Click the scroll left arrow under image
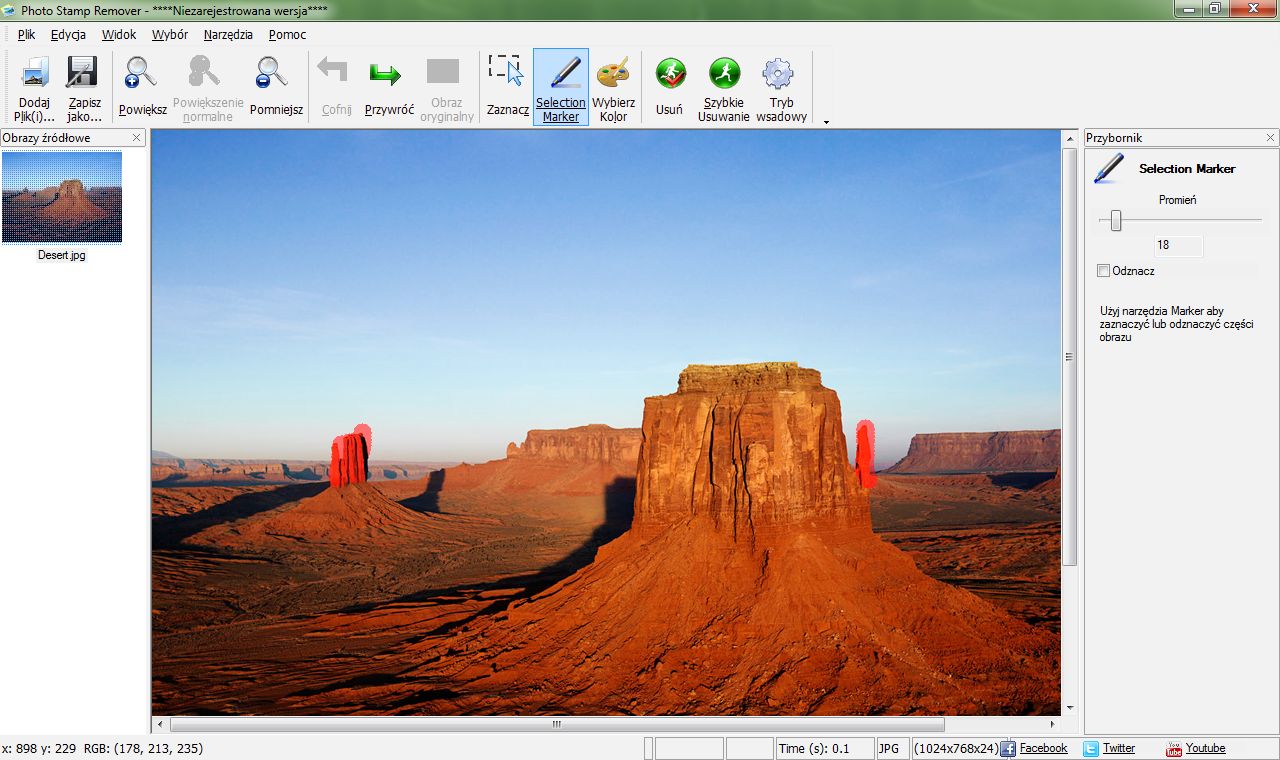The height and width of the screenshot is (760, 1280). pyautogui.click(x=160, y=724)
